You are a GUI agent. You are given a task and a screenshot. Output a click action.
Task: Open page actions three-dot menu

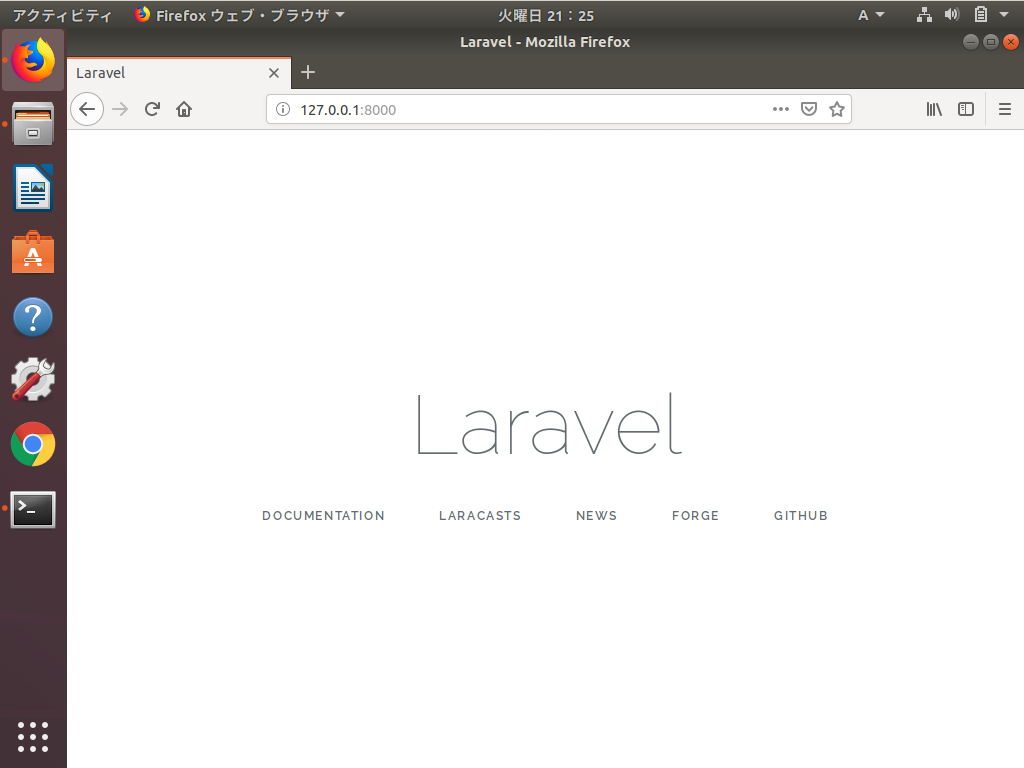780,109
